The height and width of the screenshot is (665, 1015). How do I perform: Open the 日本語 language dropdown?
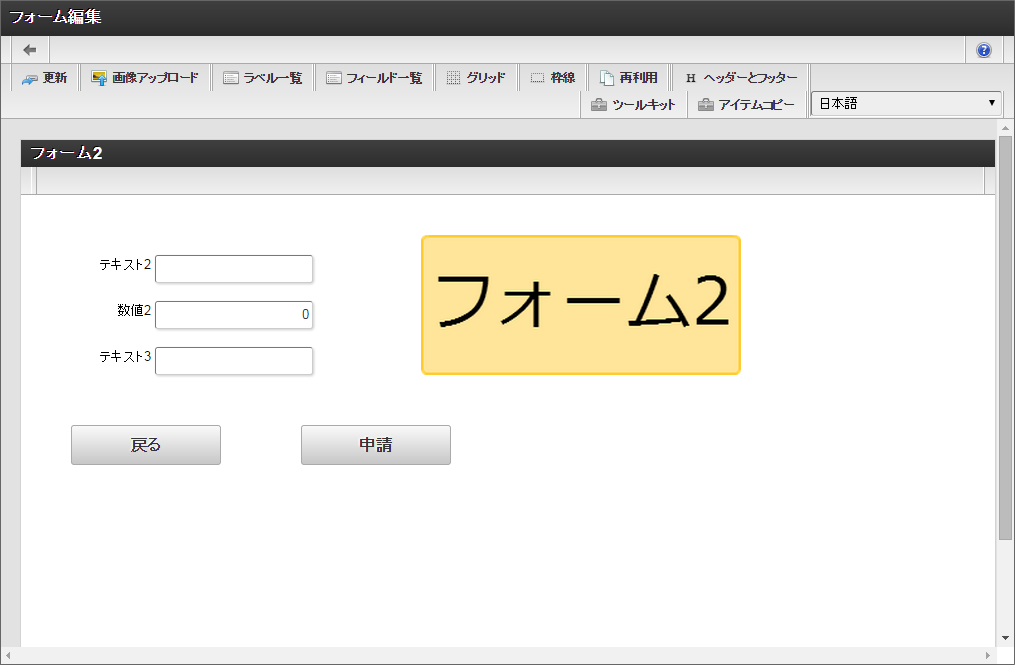[905, 103]
